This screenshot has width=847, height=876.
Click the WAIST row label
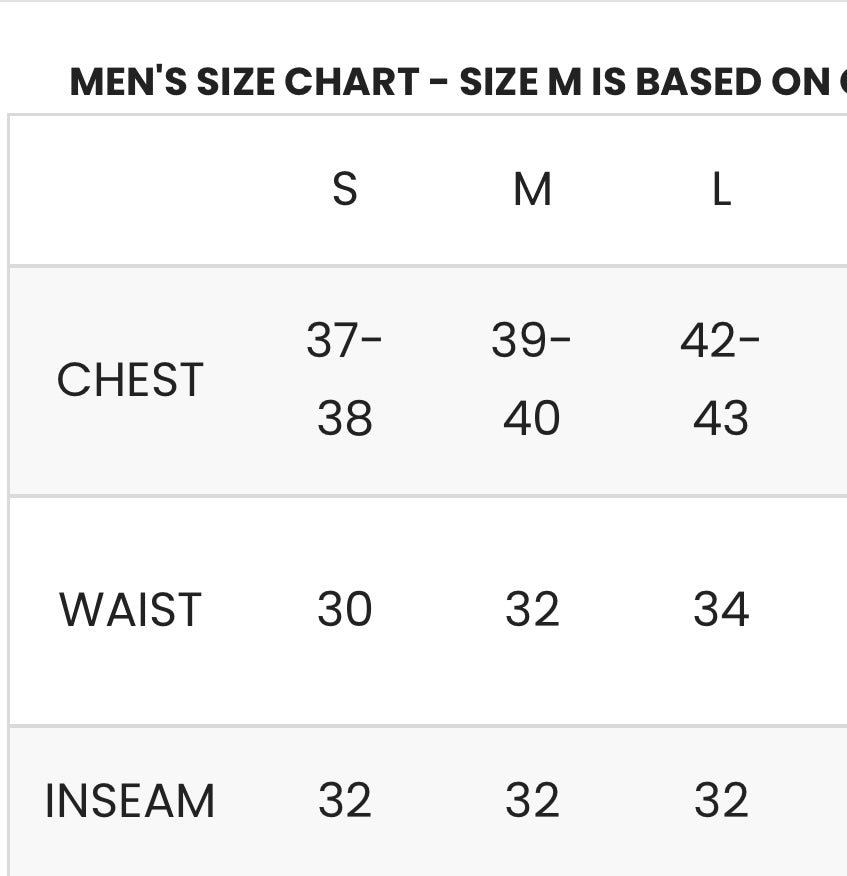(130, 610)
